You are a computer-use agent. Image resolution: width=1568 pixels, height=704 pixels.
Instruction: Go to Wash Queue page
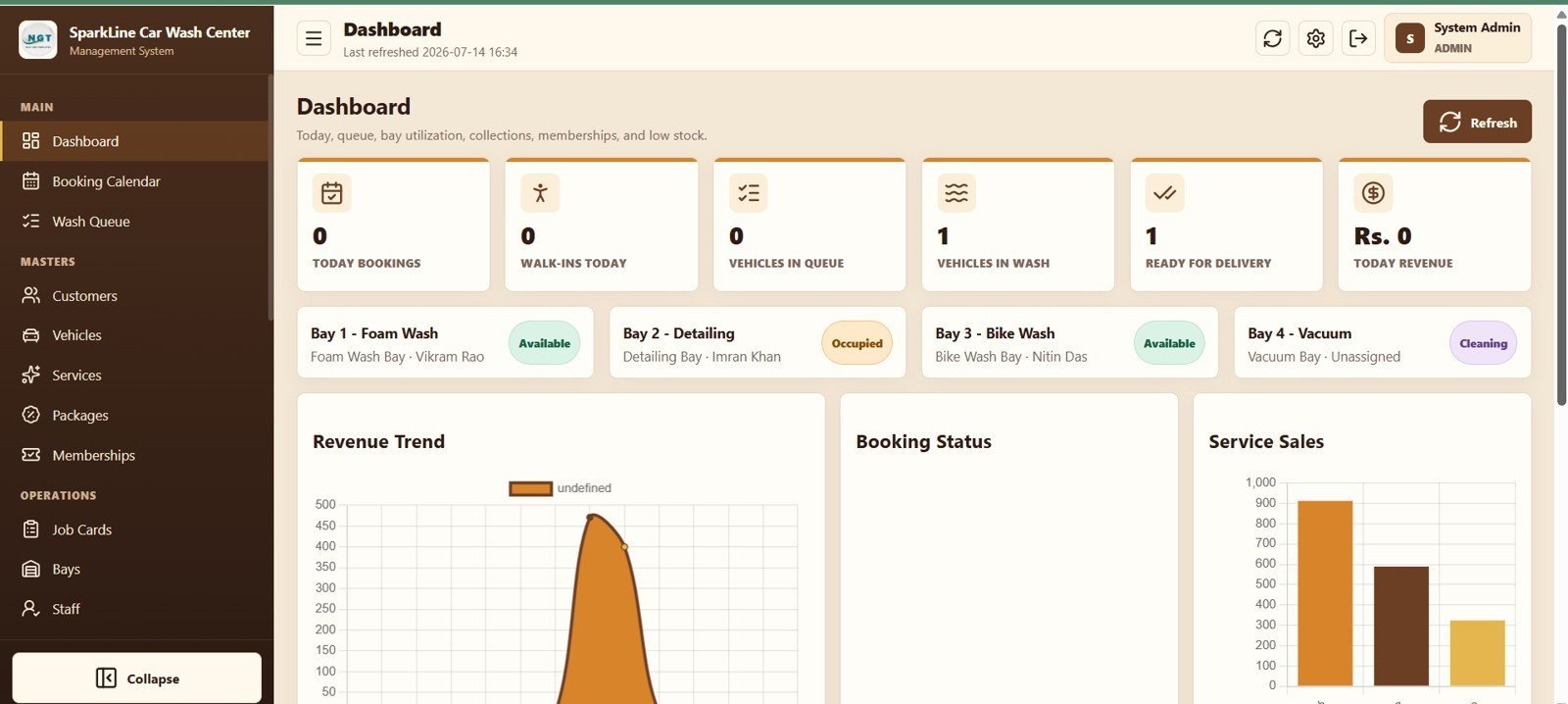[x=134, y=222]
